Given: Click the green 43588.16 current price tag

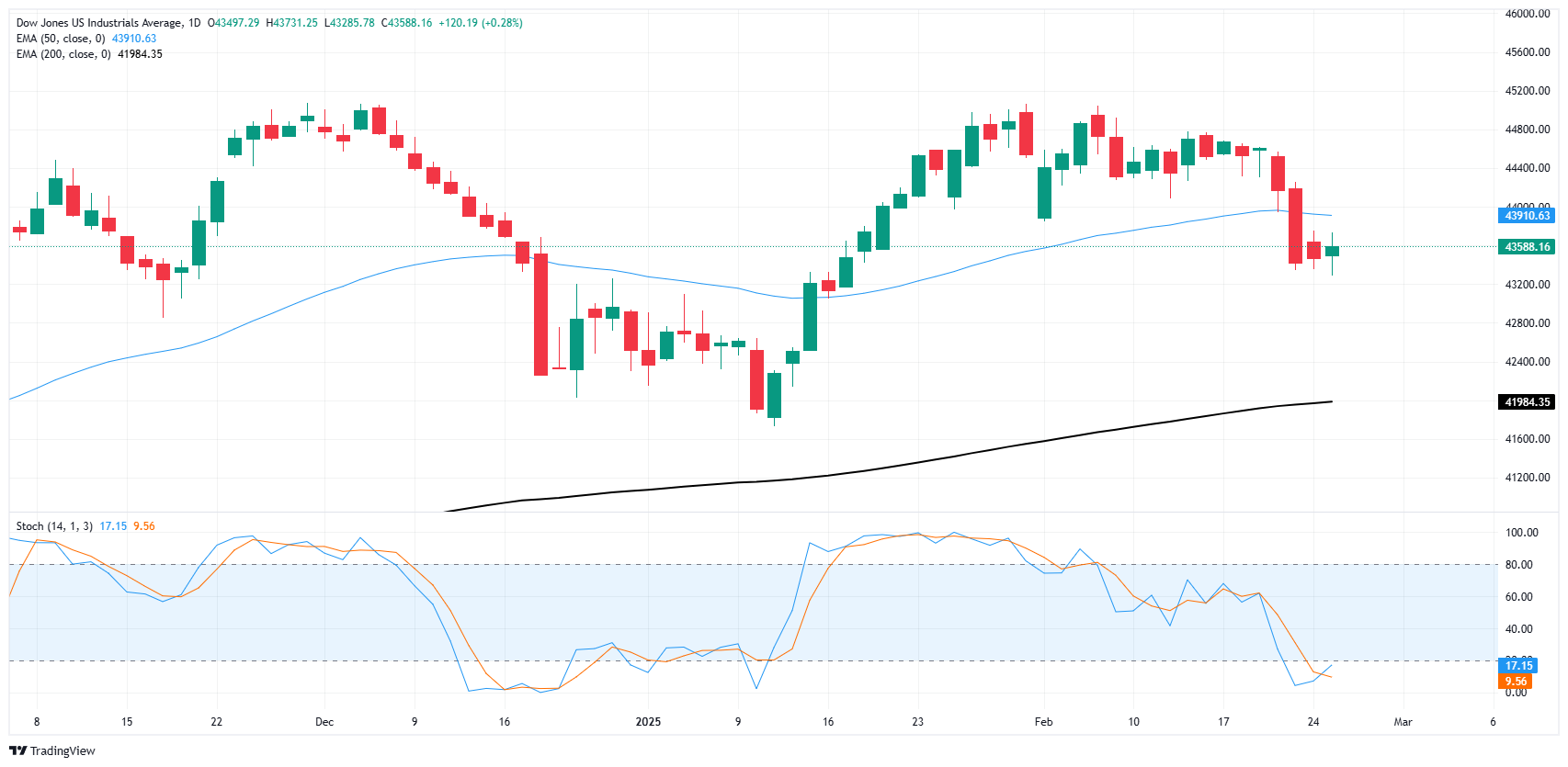Looking at the screenshot, I should click(x=1527, y=247).
